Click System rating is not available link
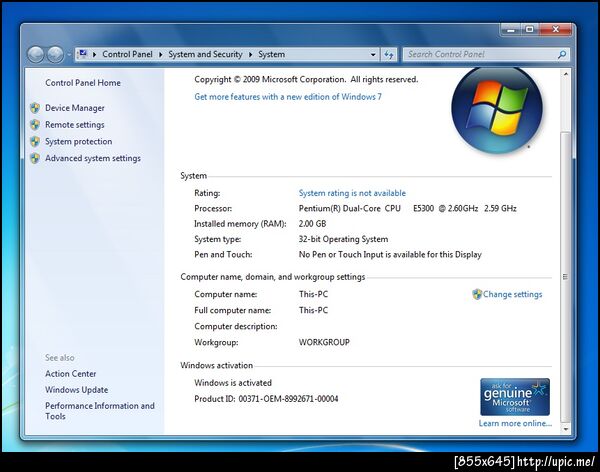Viewport: 600px width, 472px height. (352, 193)
